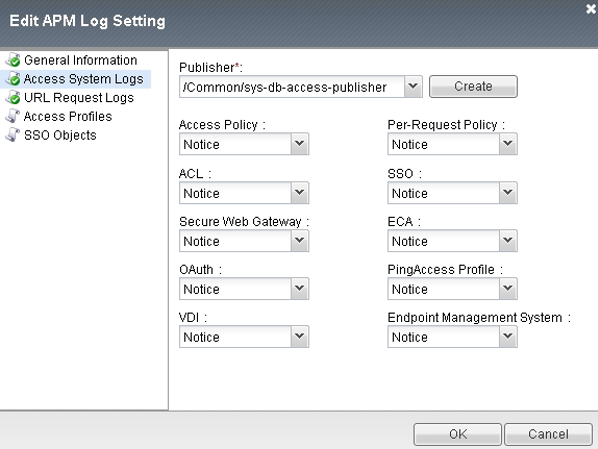Open the Endpoint Management System dropdown
Viewport: 598px width, 449px height.
click(452, 337)
